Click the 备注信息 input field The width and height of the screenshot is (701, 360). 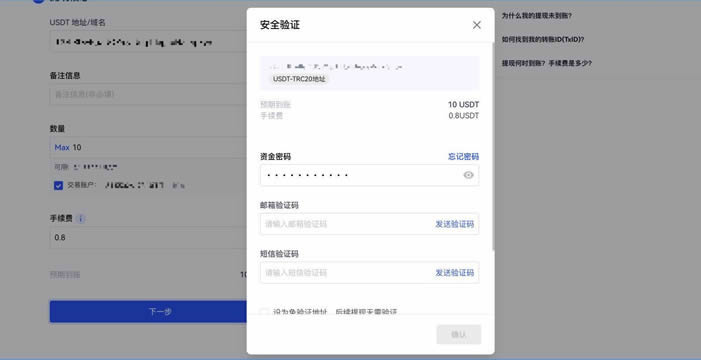148,94
